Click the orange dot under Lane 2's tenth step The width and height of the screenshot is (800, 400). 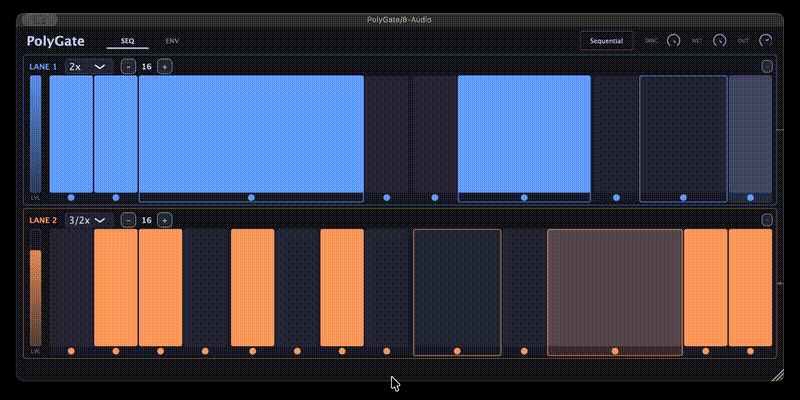tap(524, 351)
